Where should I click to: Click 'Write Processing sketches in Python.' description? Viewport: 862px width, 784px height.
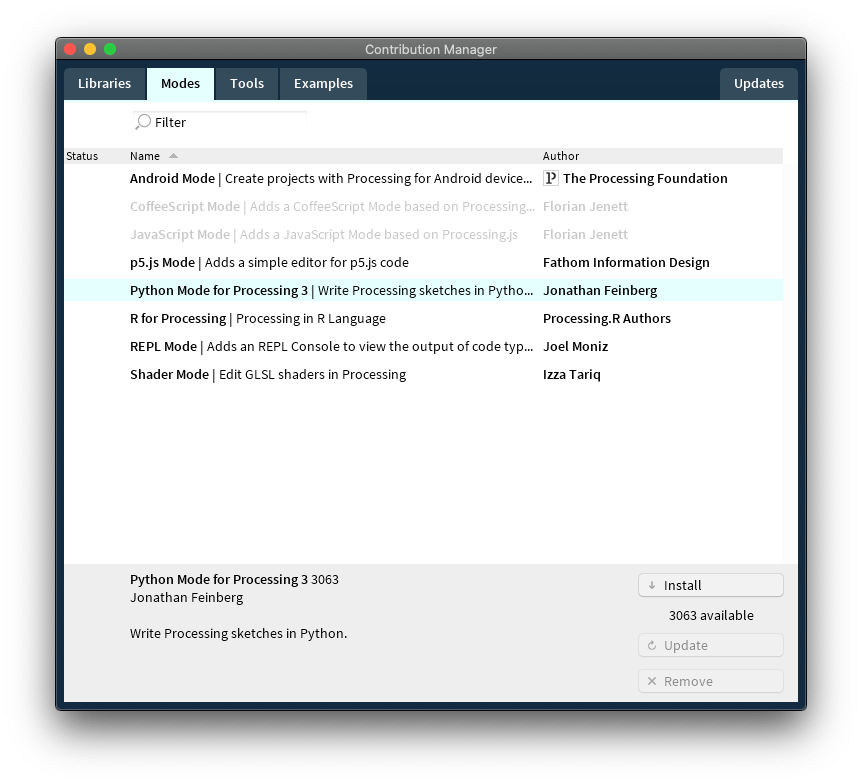coord(239,633)
